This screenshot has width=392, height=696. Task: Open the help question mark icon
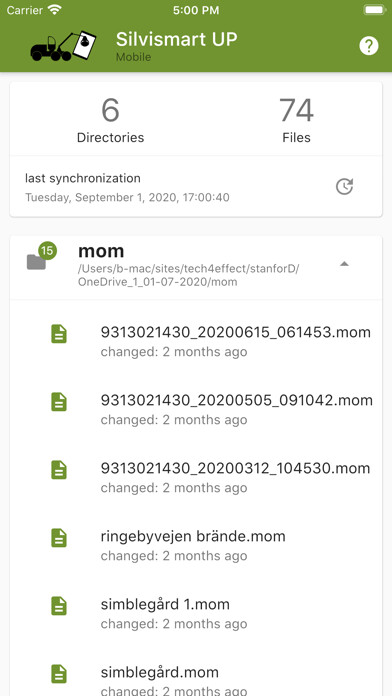pyautogui.click(x=368, y=46)
